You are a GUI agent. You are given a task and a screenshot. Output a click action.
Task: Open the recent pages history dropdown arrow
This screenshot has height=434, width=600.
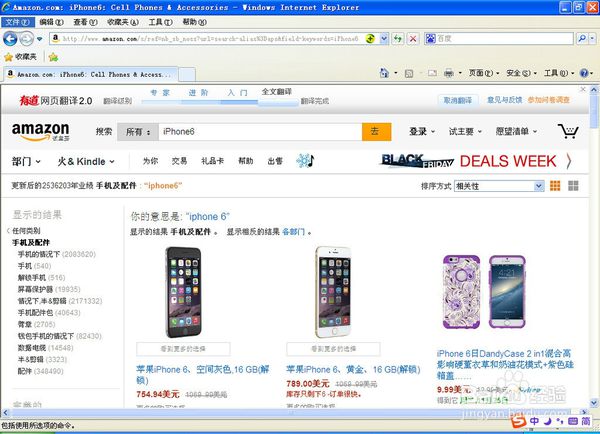[39, 39]
